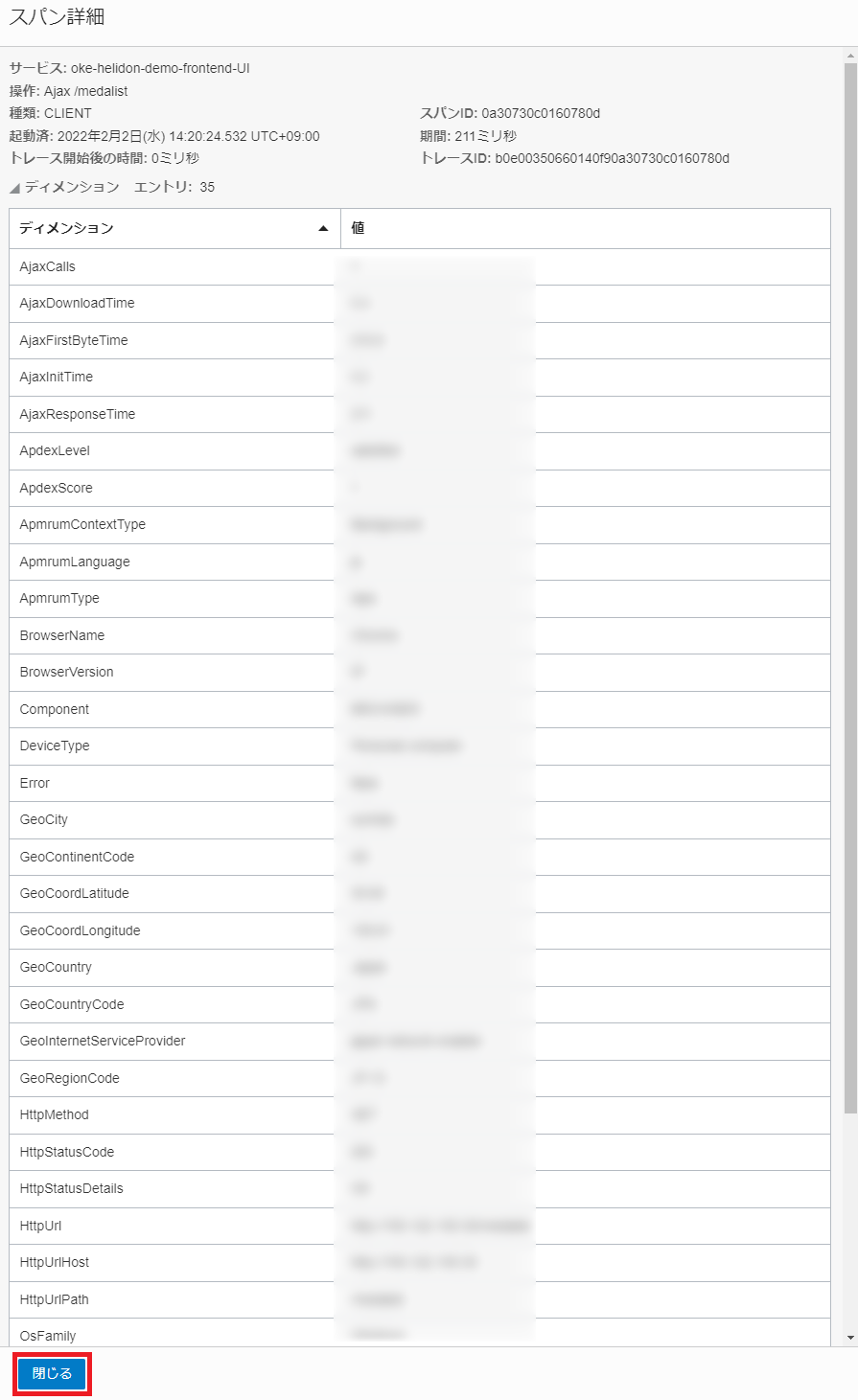Viewport: 858px width, 1400px height.
Task: Click the 閉じる button
Action: point(52,1373)
